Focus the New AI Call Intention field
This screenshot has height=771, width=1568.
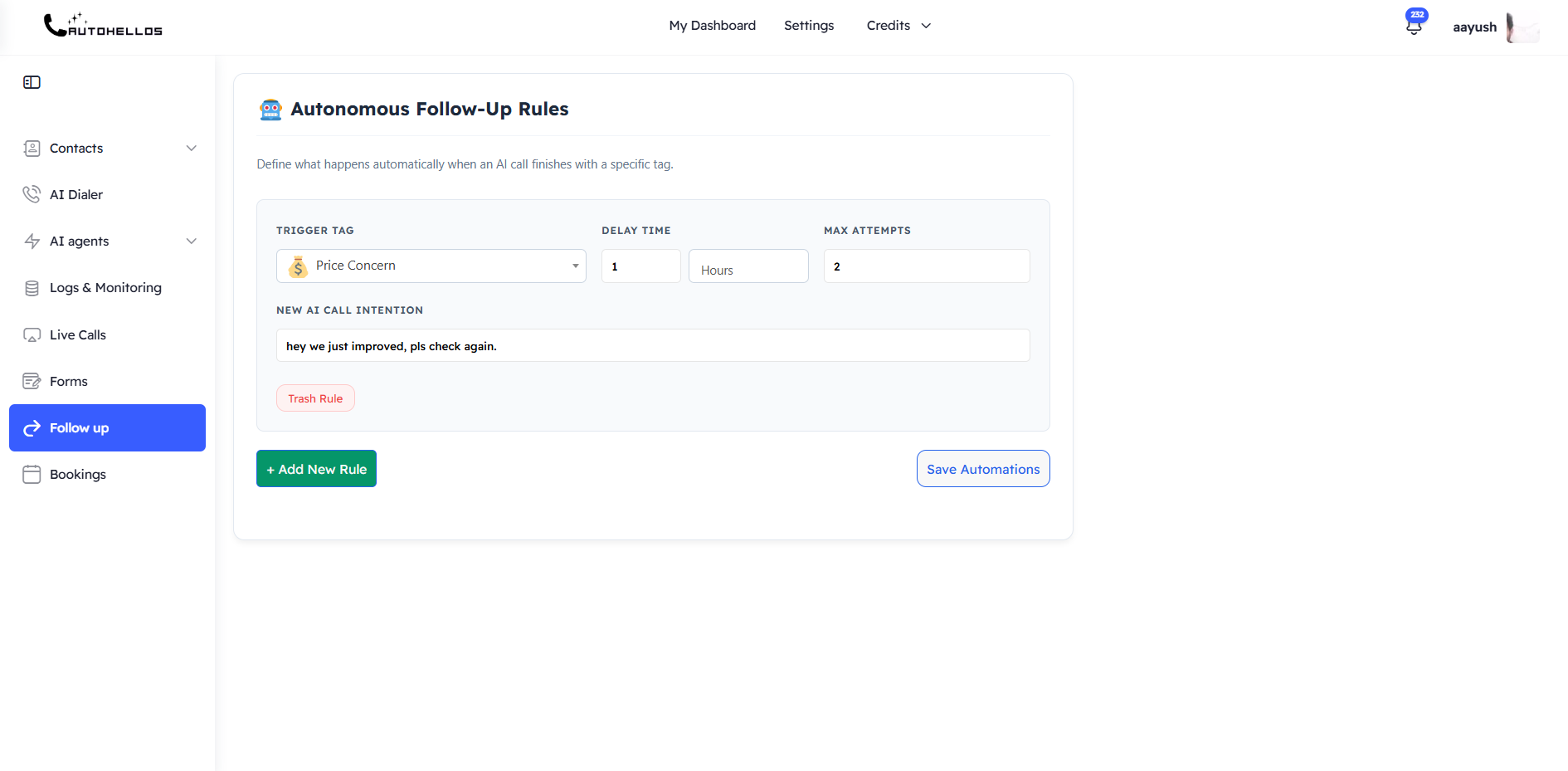[653, 345]
